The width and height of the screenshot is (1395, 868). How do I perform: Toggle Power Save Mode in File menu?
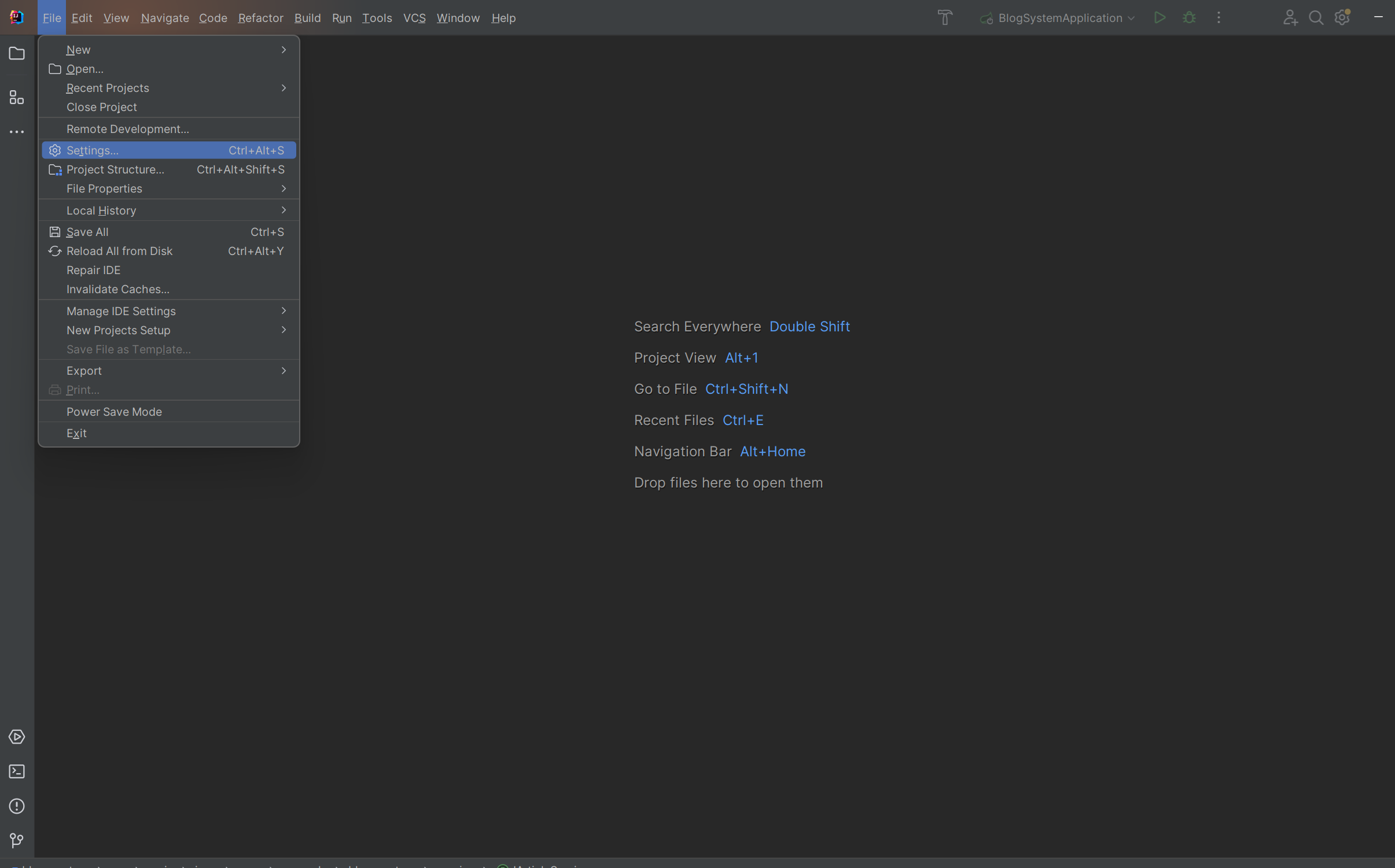[x=114, y=412]
